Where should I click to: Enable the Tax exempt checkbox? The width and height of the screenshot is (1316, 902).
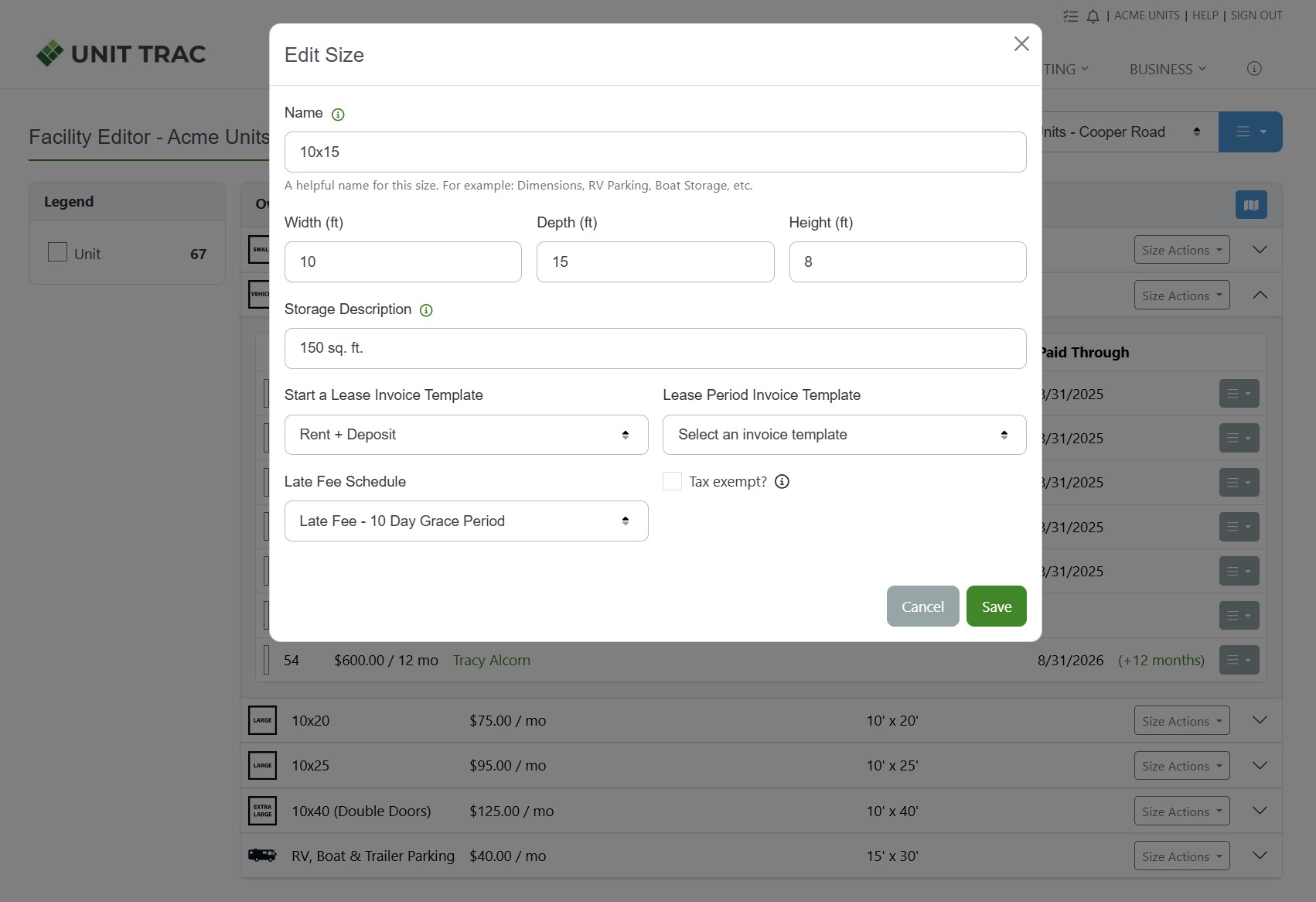click(x=672, y=482)
